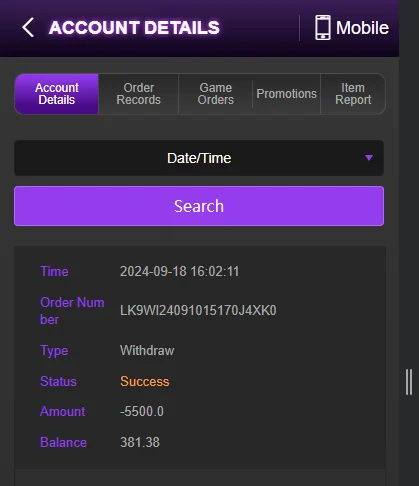The height and width of the screenshot is (486, 419).
Task: Open the Mobile label link
Action: click(x=362, y=28)
